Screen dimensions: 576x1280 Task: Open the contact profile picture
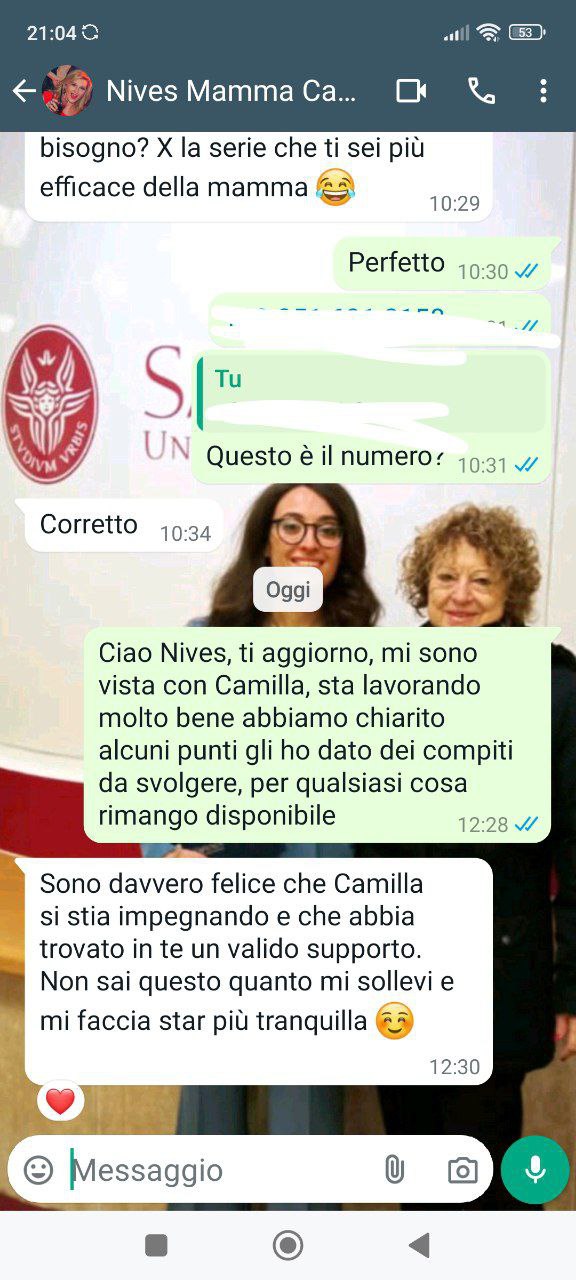click(x=68, y=92)
